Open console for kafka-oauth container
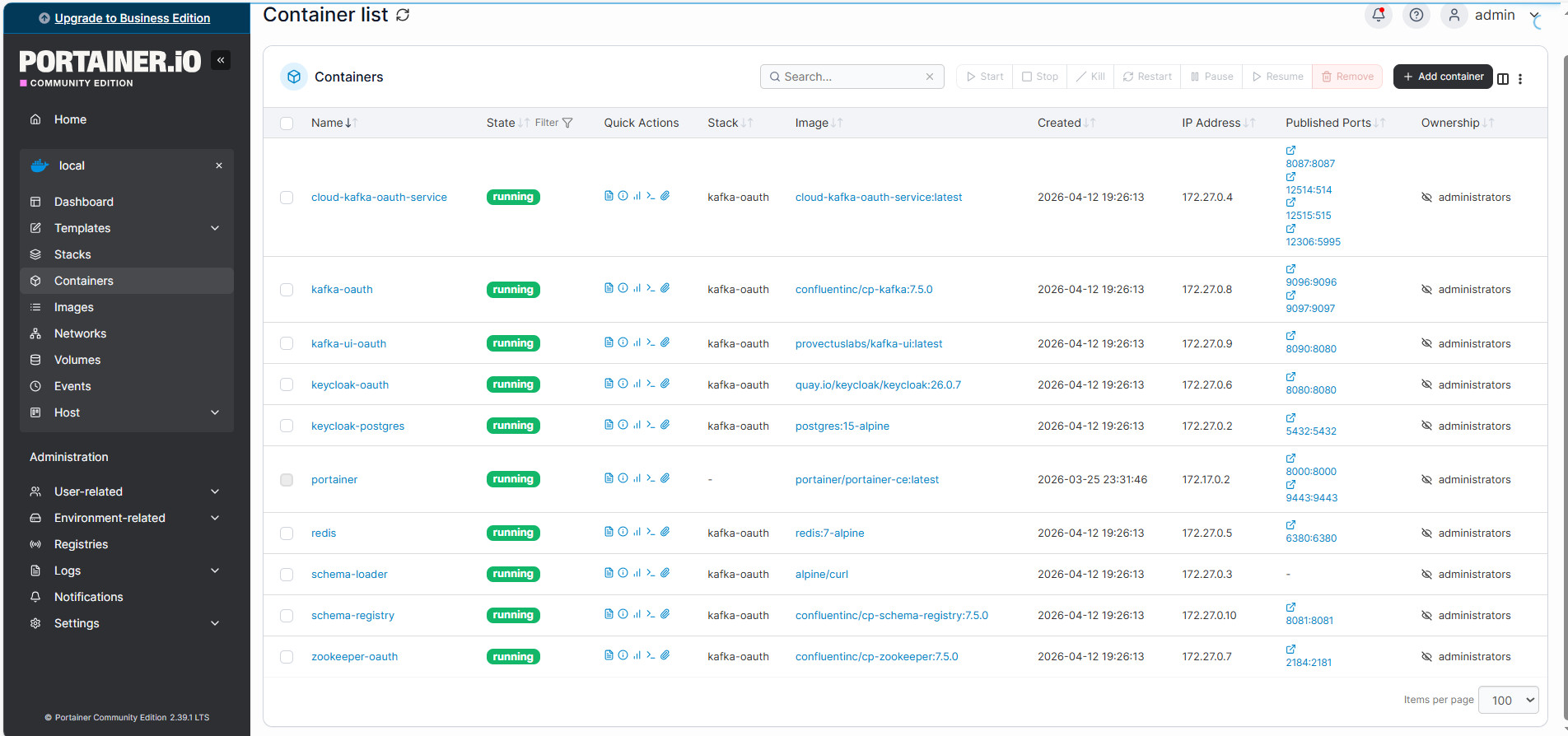Viewport: 1568px width, 736px height. [x=651, y=288]
